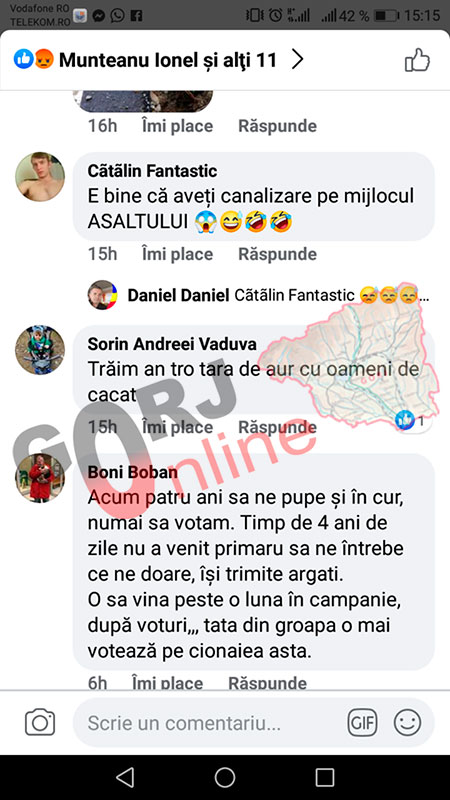Like Boni Boban's comment via 'Îmi place'
Image resolution: width=450 pixels, height=800 pixels.
coord(167,683)
